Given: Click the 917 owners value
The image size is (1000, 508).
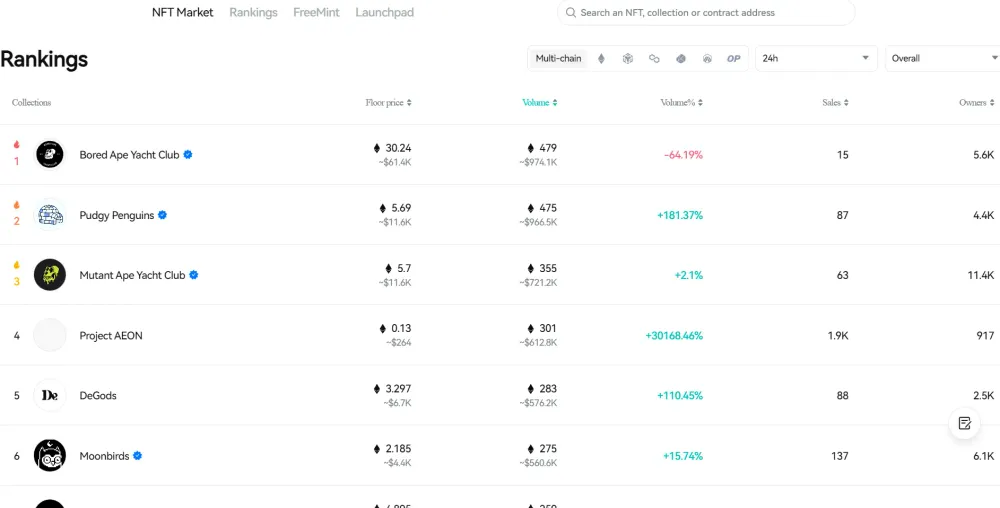Looking at the screenshot, I should coord(985,335).
